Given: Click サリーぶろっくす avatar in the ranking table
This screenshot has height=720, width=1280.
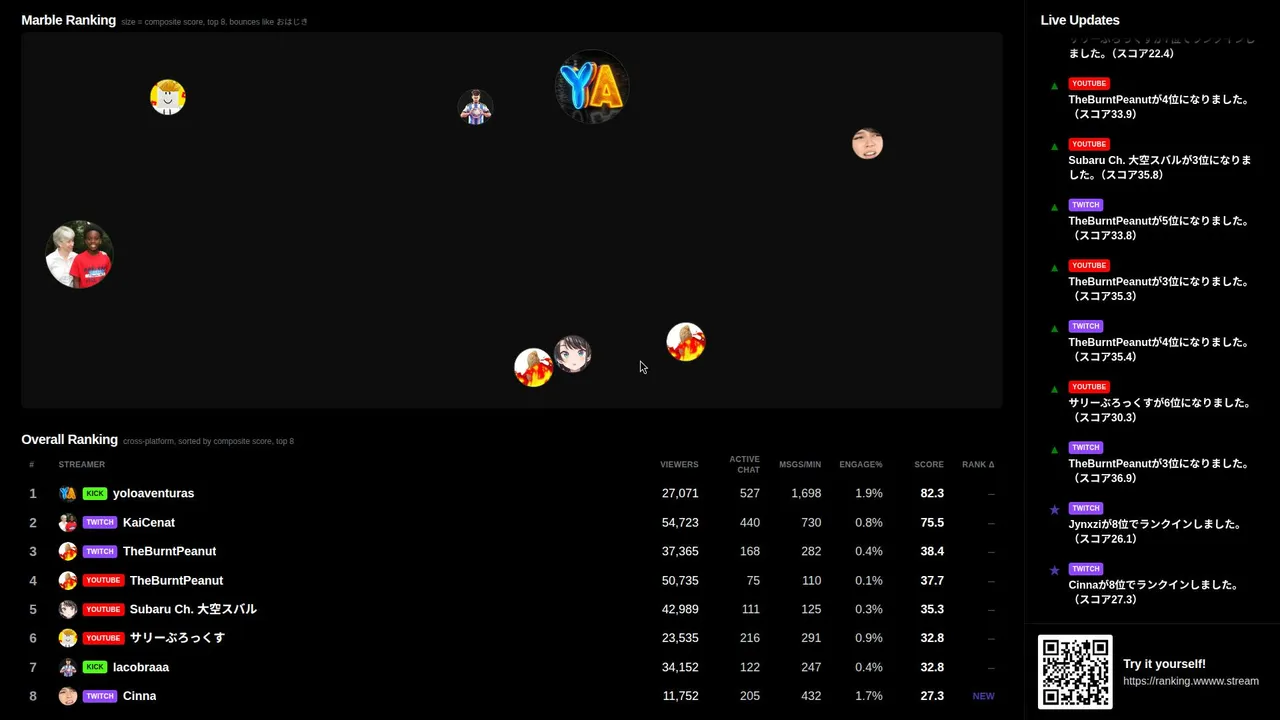Looking at the screenshot, I should pos(68,638).
